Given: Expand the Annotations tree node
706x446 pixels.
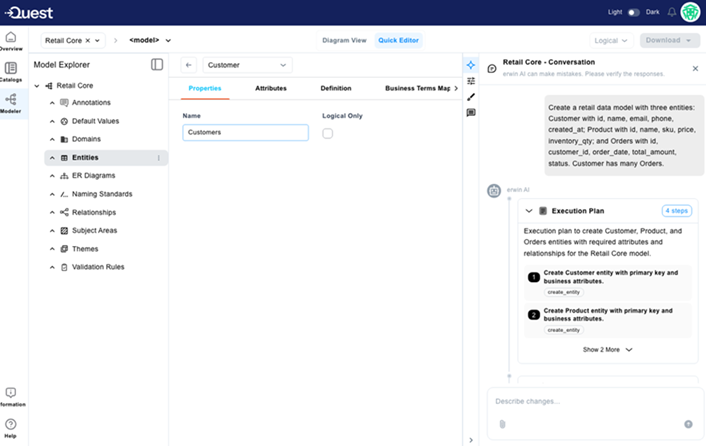Looking at the screenshot, I should point(52,103).
